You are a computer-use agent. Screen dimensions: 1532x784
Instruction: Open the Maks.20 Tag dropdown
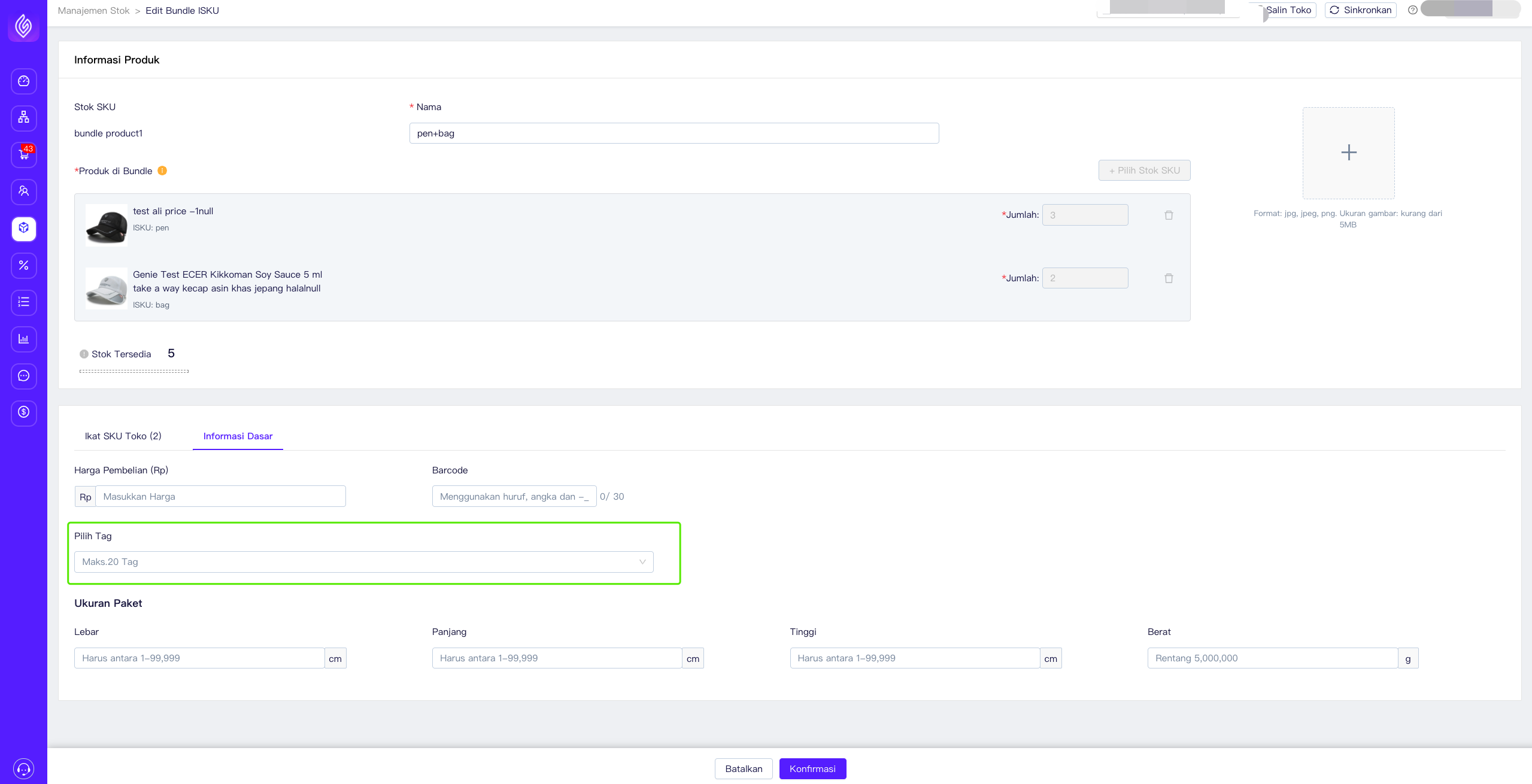tap(363, 561)
